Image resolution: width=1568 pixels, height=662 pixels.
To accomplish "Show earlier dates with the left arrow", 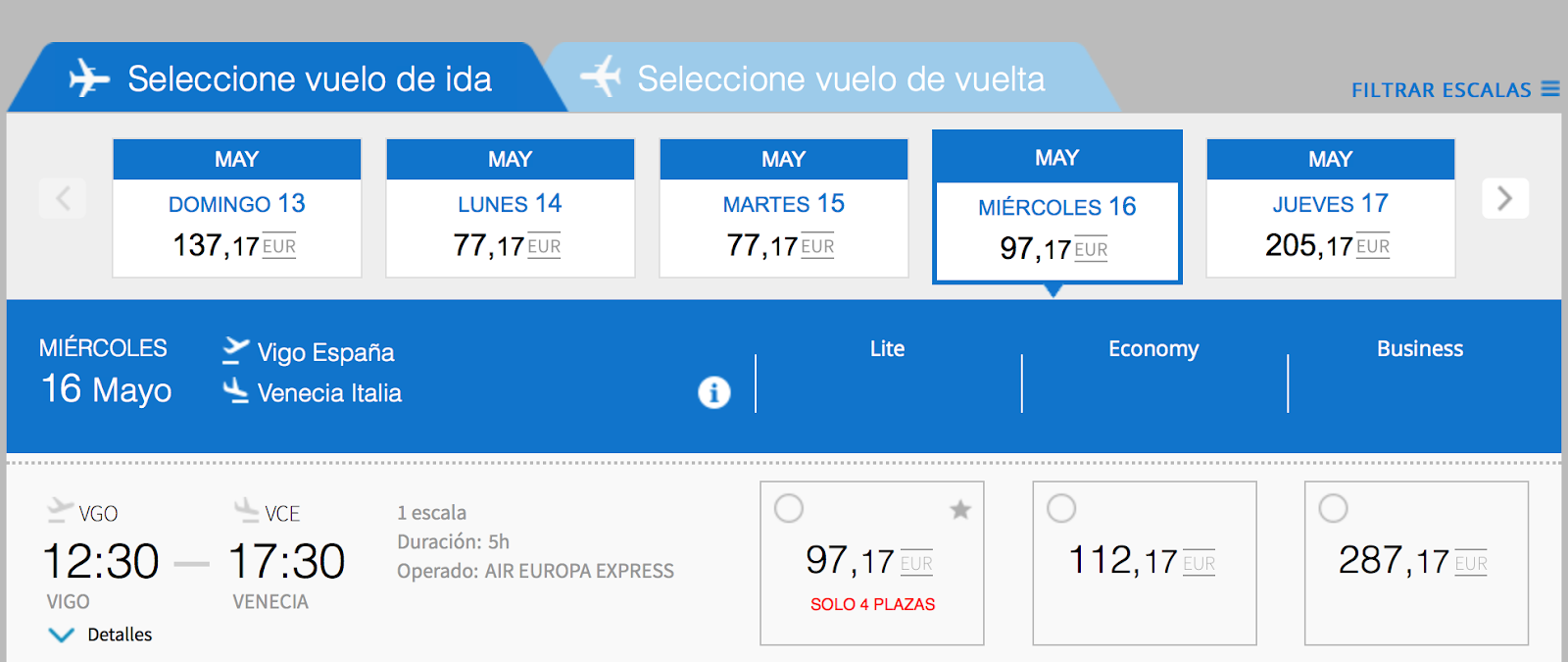I will pyautogui.click(x=63, y=199).
